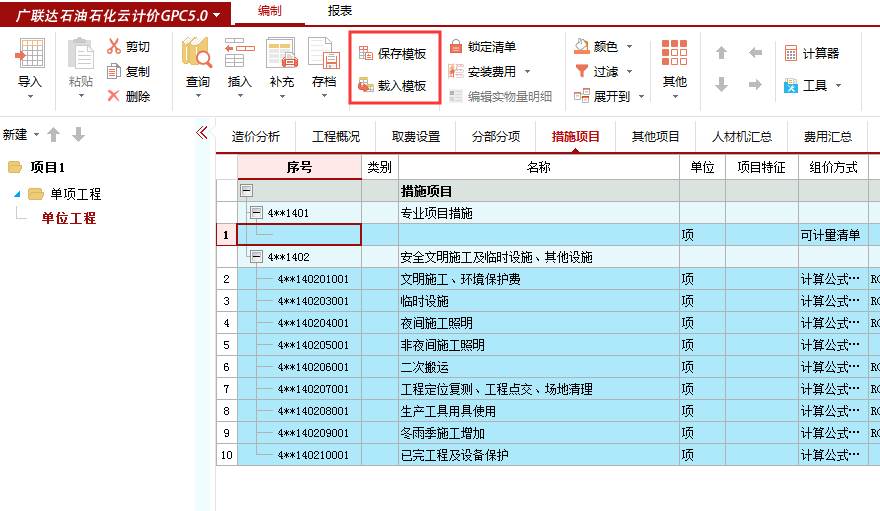The width and height of the screenshot is (880, 511).
Task: Open the 导入 import tool
Action: point(30,62)
